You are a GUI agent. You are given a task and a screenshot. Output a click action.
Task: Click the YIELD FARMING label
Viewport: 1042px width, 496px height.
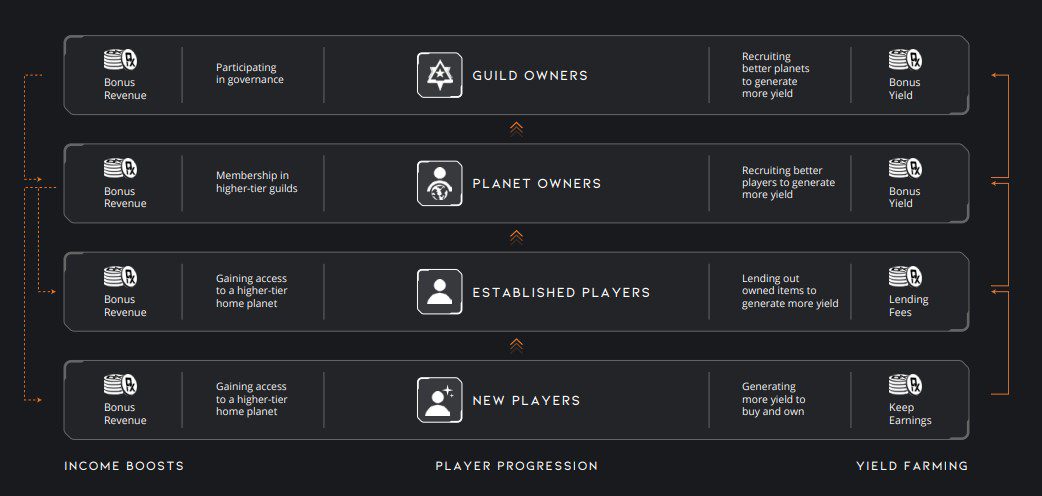coord(912,466)
